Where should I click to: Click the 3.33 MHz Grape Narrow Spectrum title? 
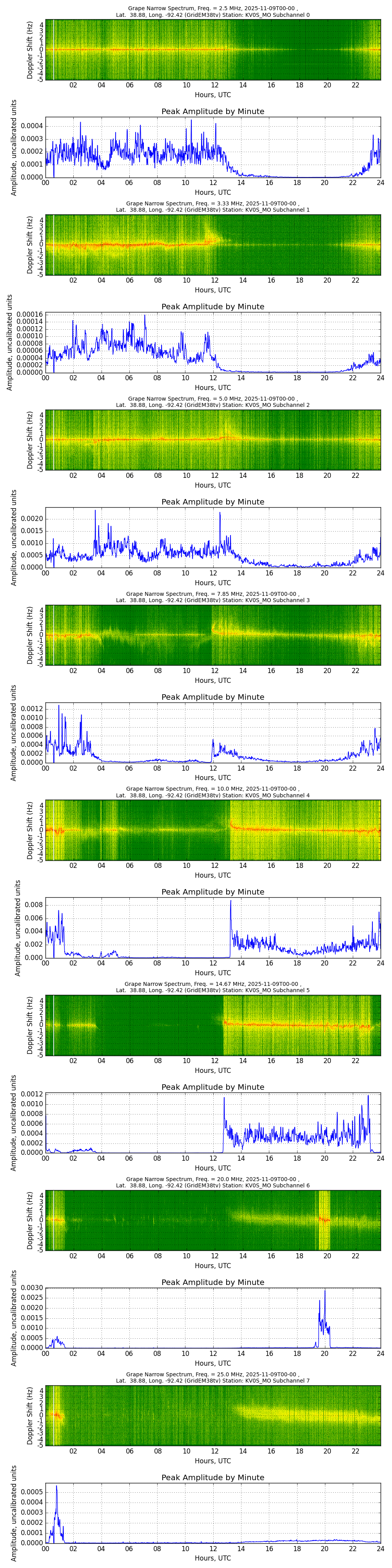click(212, 206)
